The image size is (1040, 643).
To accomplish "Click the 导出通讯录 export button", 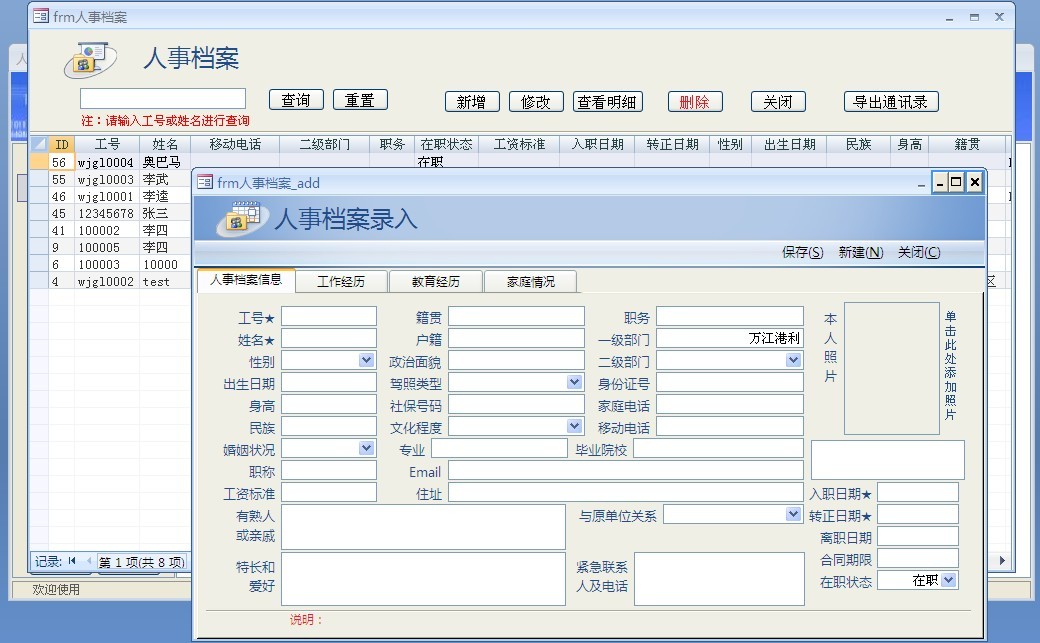I will point(890,99).
